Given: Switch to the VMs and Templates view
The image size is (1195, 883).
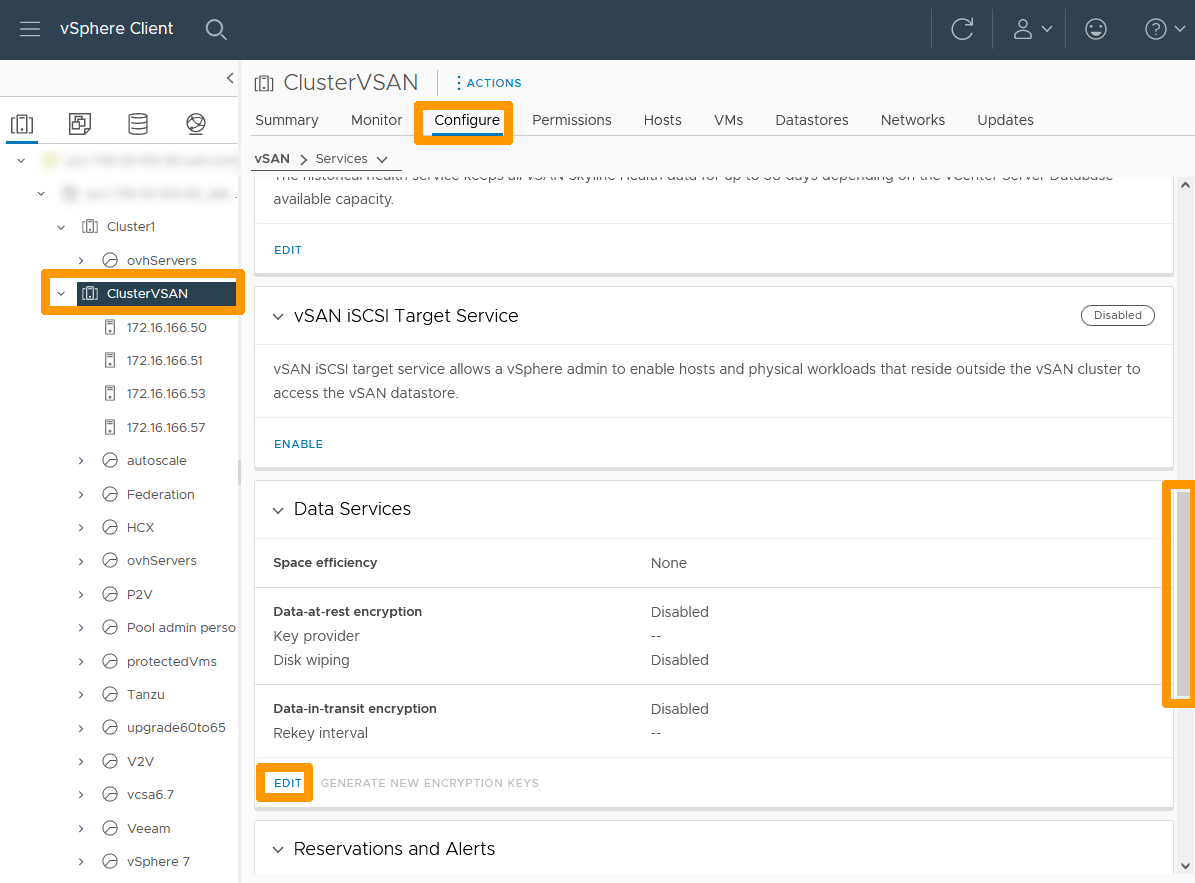Looking at the screenshot, I should pyautogui.click(x=79, y=122).
